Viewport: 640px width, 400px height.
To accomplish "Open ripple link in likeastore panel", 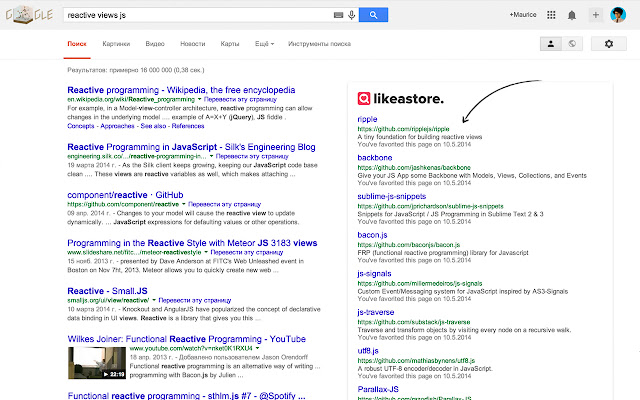I will 367,119.
